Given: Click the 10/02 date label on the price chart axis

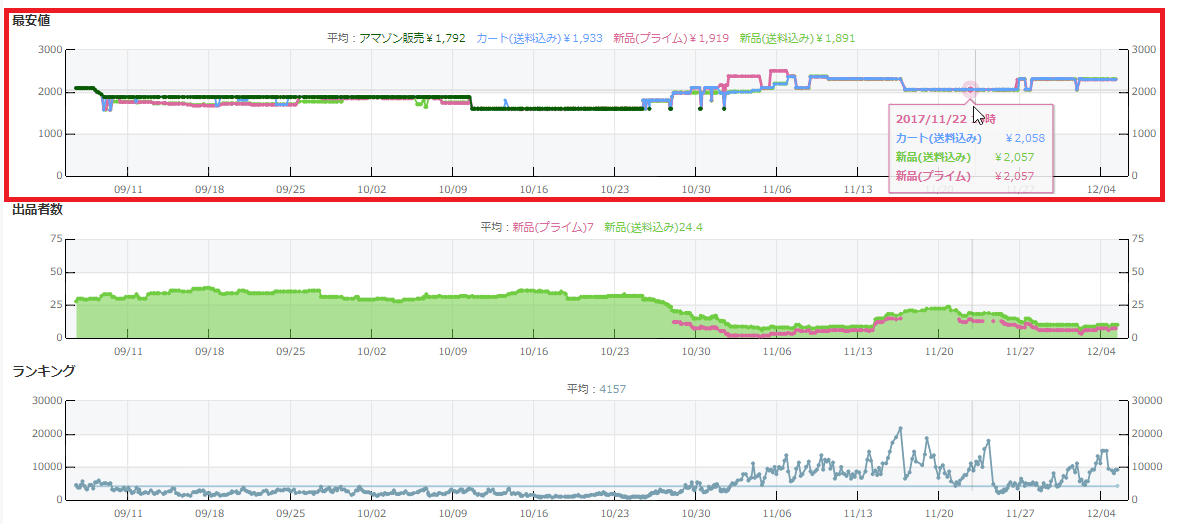Looking at the screenshot, I should click(371, 187).
